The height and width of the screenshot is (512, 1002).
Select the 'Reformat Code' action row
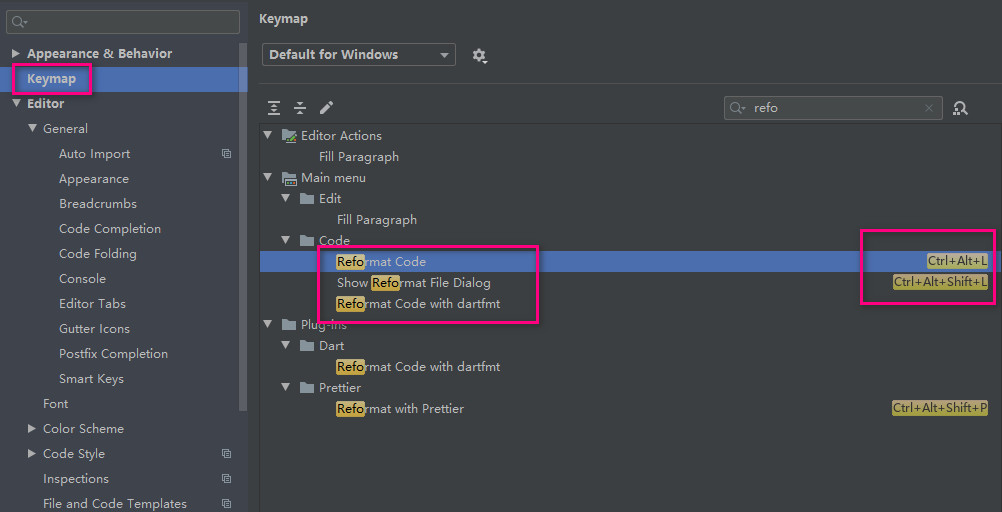coord(628,261)
